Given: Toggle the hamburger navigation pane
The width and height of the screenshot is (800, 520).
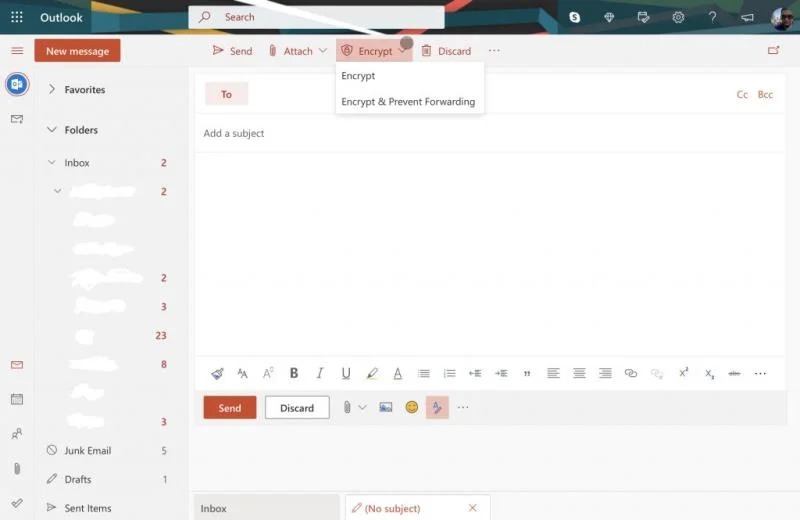Looking at the screenshot, I should tap(17, 51).
